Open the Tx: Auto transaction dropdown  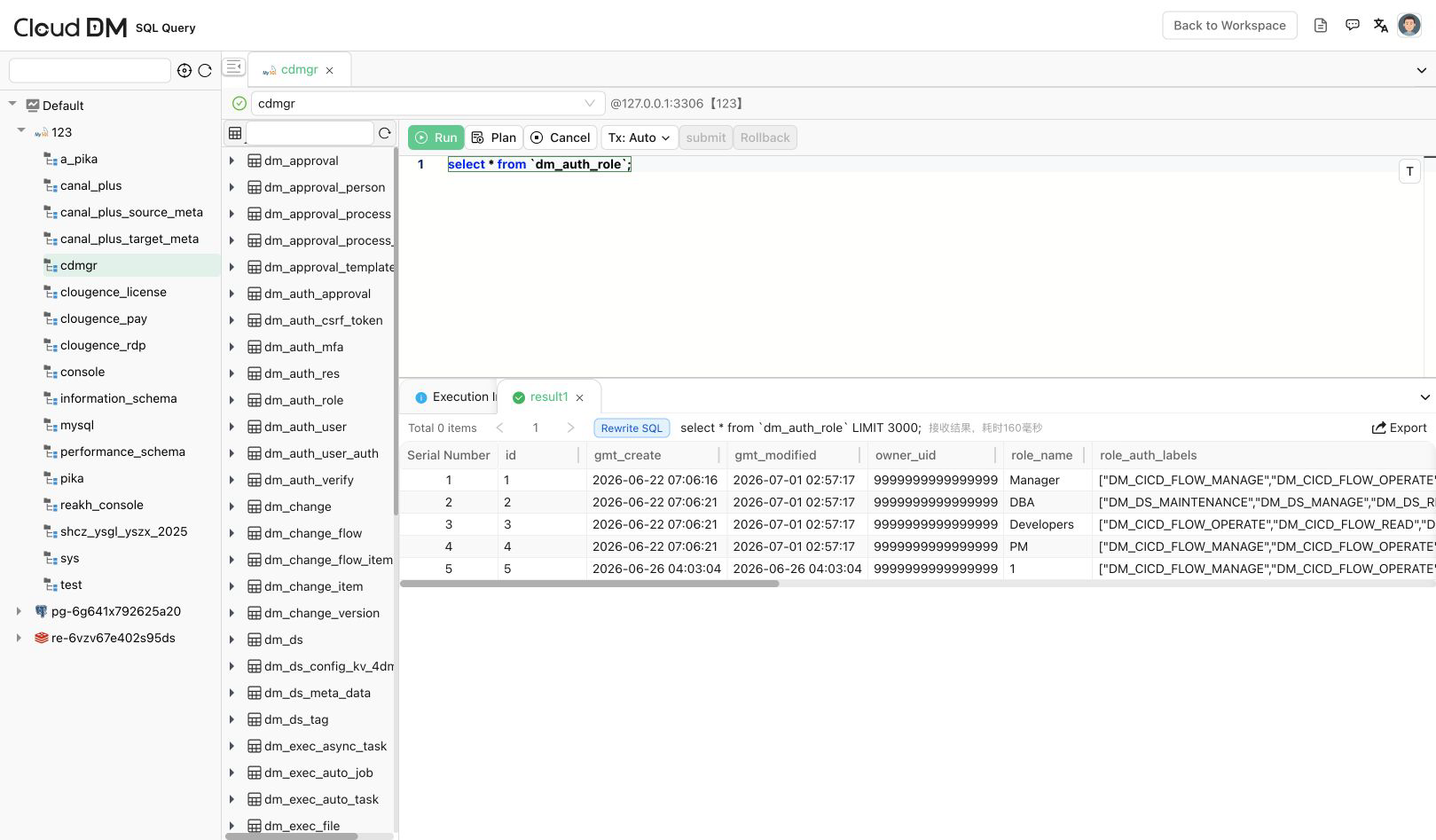tap(640, 137)
